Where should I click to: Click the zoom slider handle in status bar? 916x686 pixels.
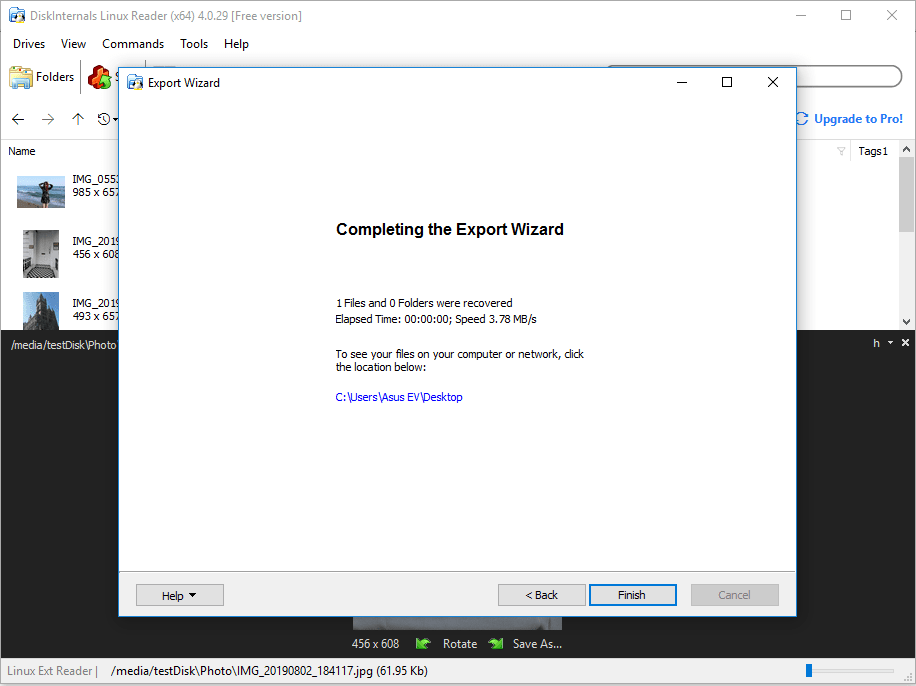pyautogui.click(x=809, y=670)
